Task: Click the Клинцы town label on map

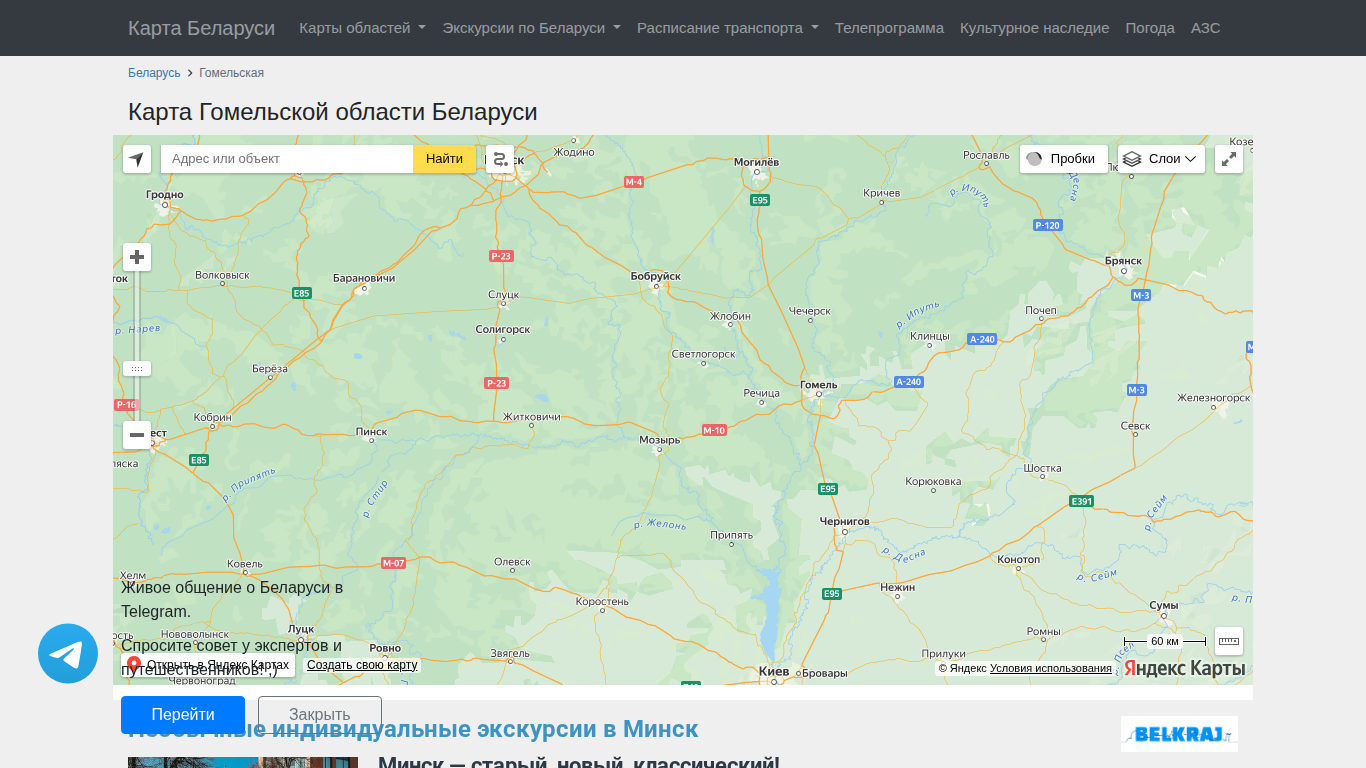Action: pyautogui.click(x=929, y=336)
